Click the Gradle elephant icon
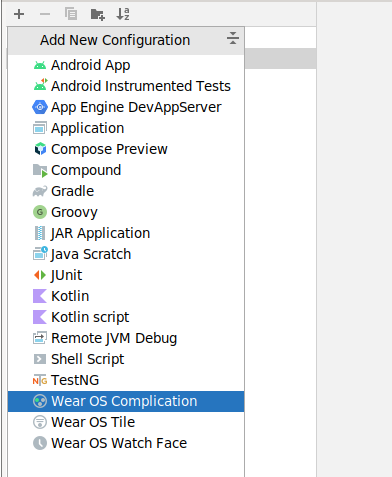The height and width of the screenshot is (477, 392). (x=40, y=191)
